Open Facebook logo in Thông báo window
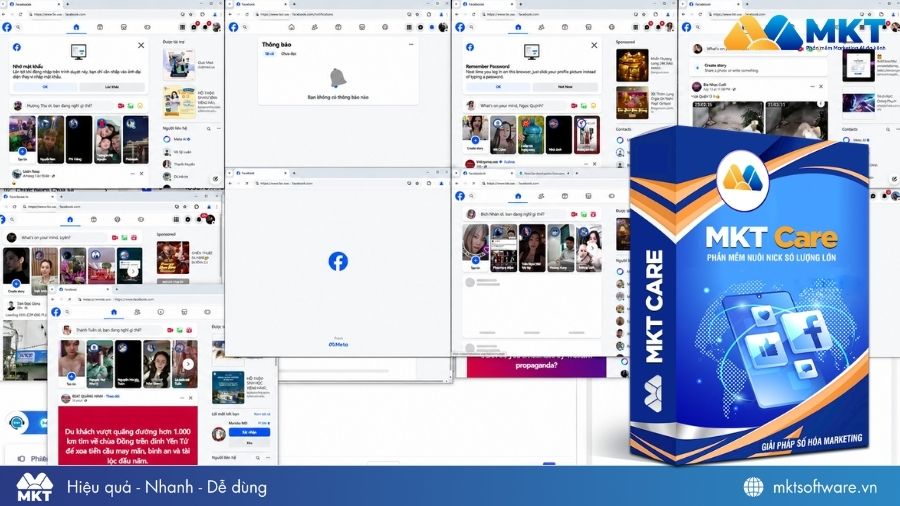This screenshot has height=506, width=900. (234, 27)
